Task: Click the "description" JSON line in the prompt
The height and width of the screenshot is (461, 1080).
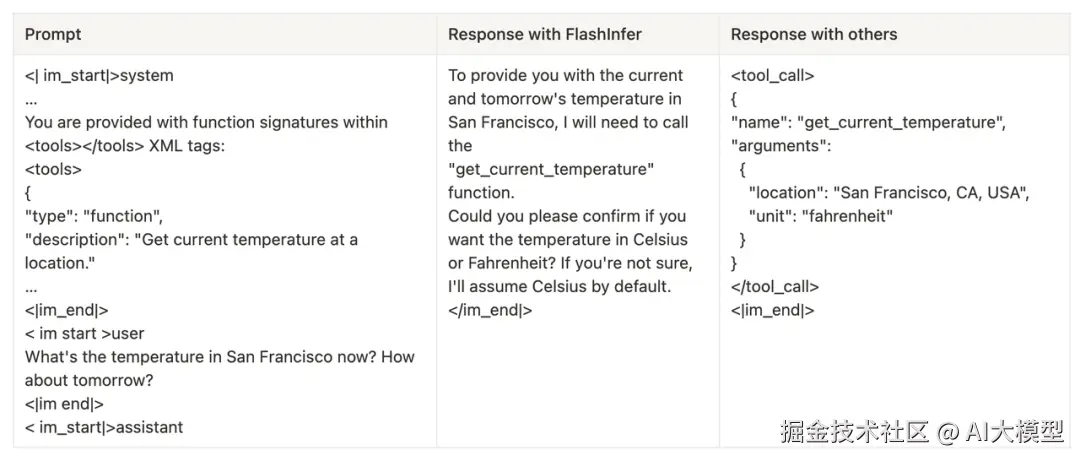Action: [191, 240]
